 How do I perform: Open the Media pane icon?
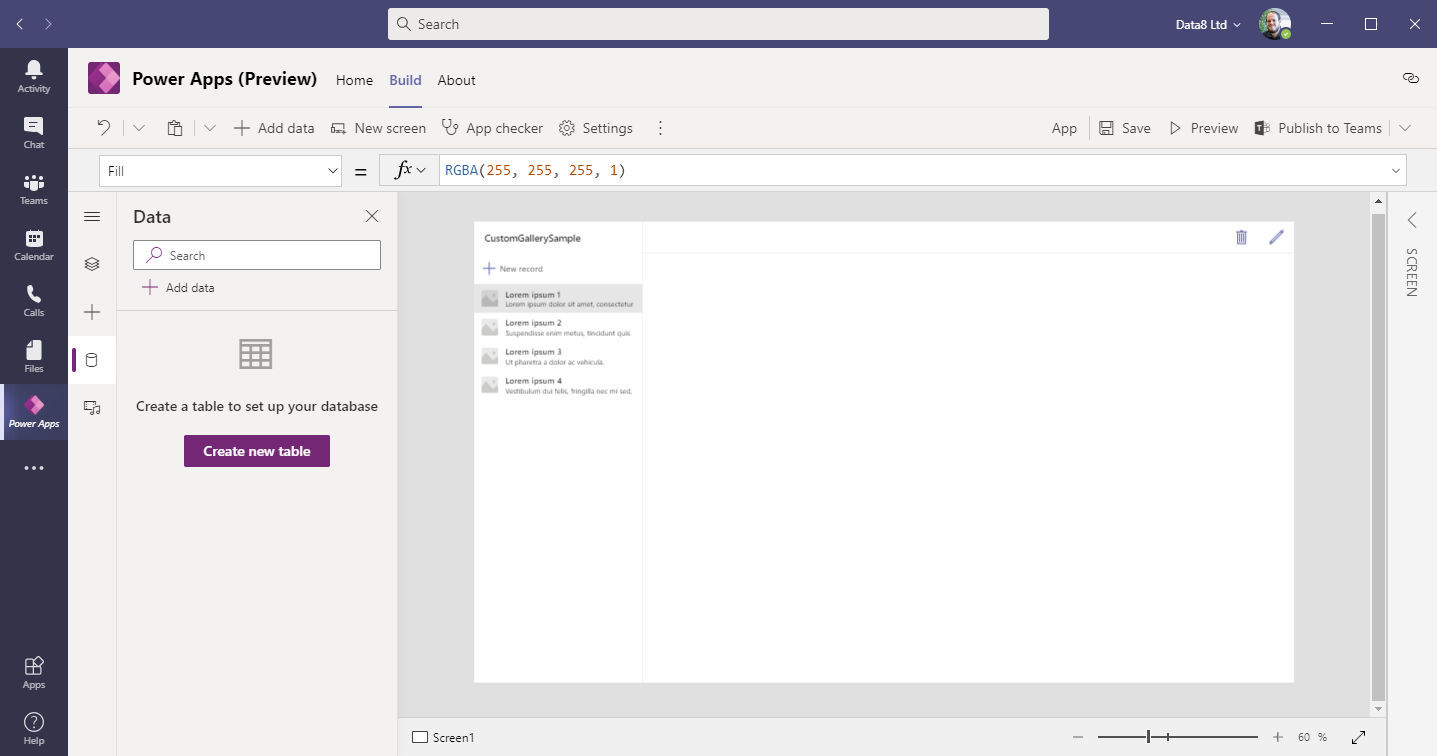(x=92, y=407)
